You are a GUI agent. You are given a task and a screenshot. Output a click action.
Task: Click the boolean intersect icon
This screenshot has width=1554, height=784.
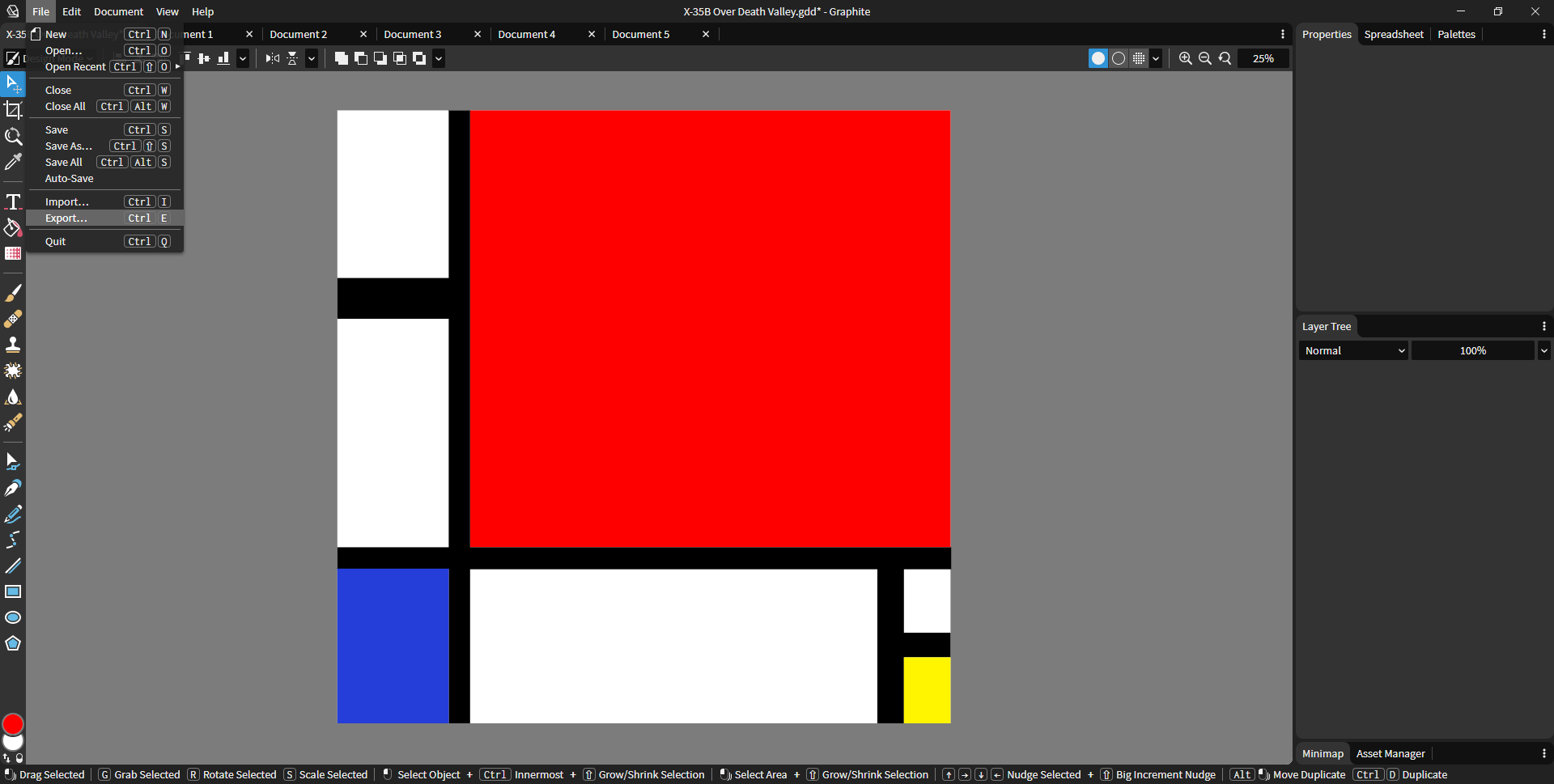pos(400,58)
